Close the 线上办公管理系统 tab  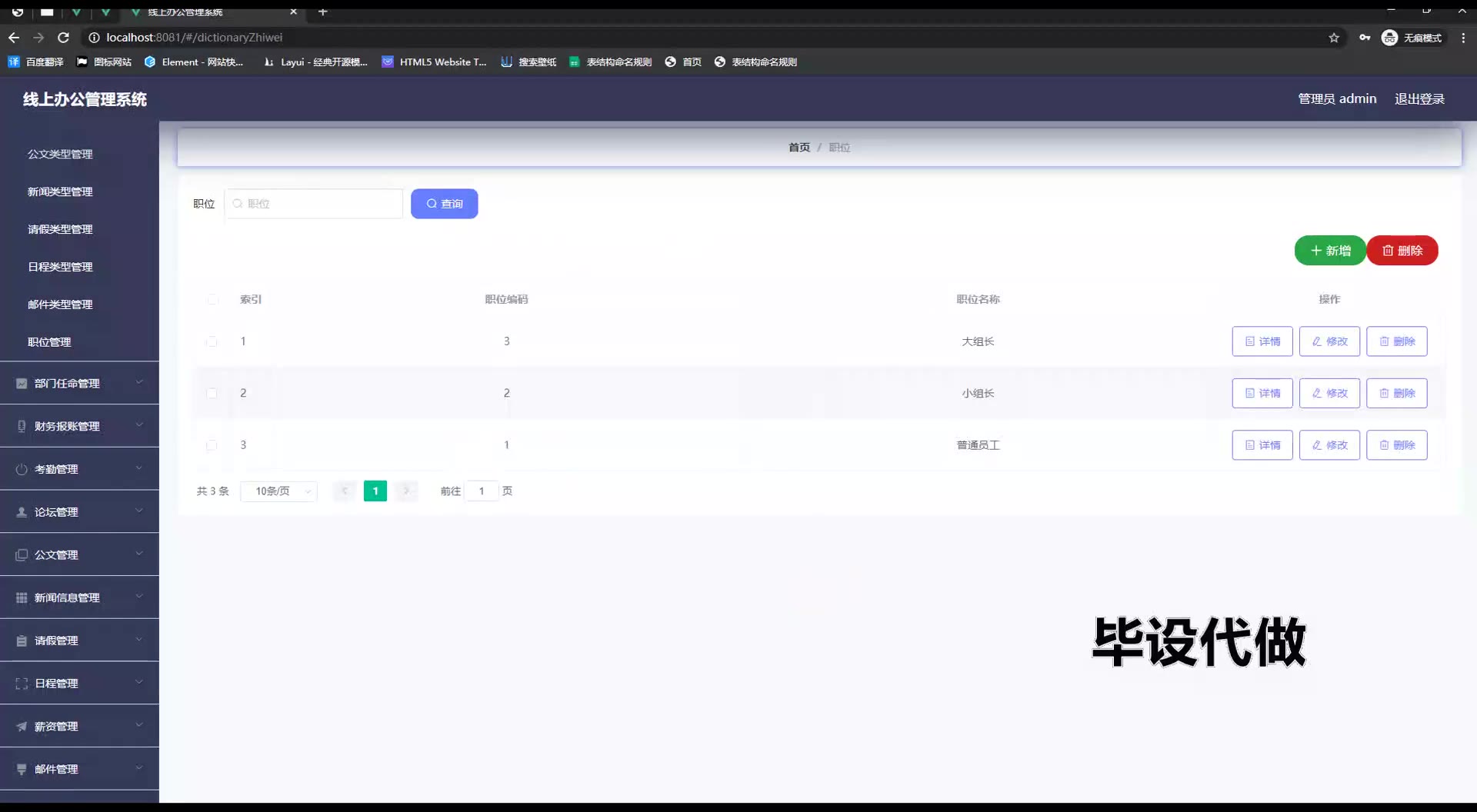(x=293, y=12)
